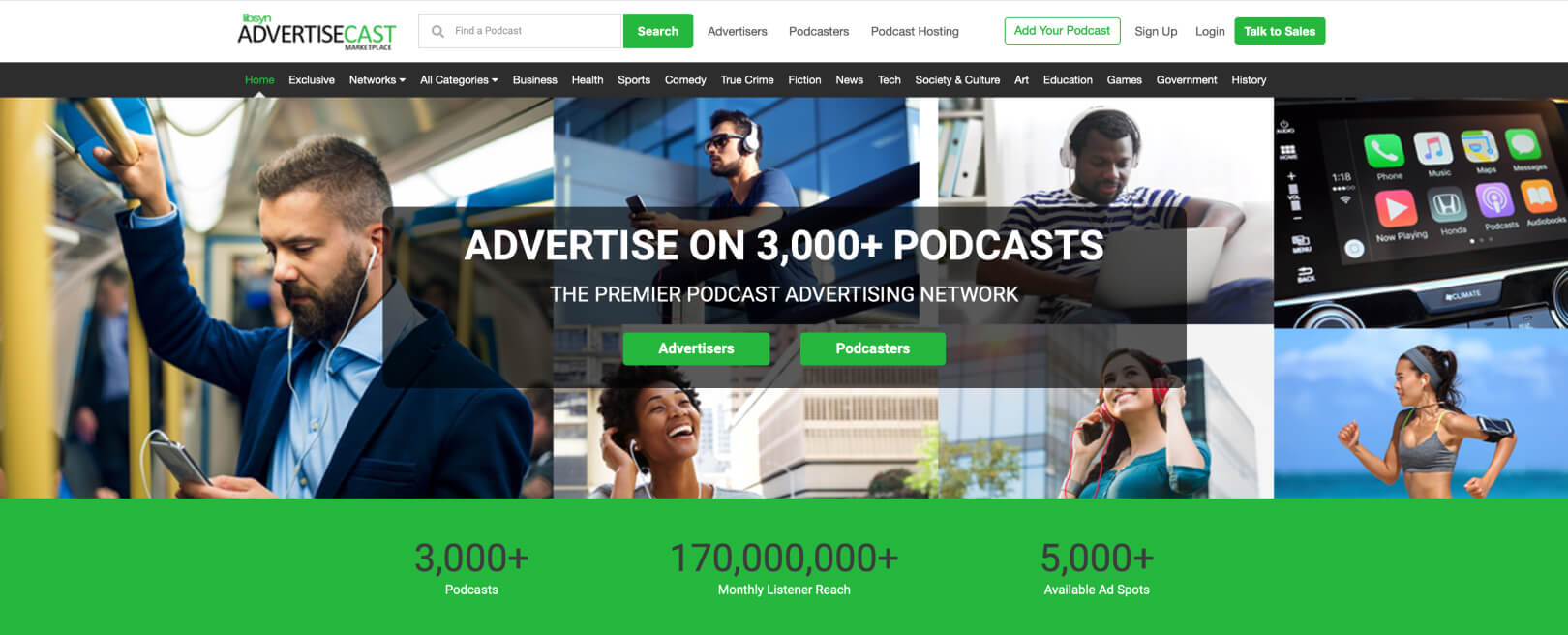The image size is (1568, 635).
Task: Open the Networks dropdown menu
Action: tap(377, 80)
